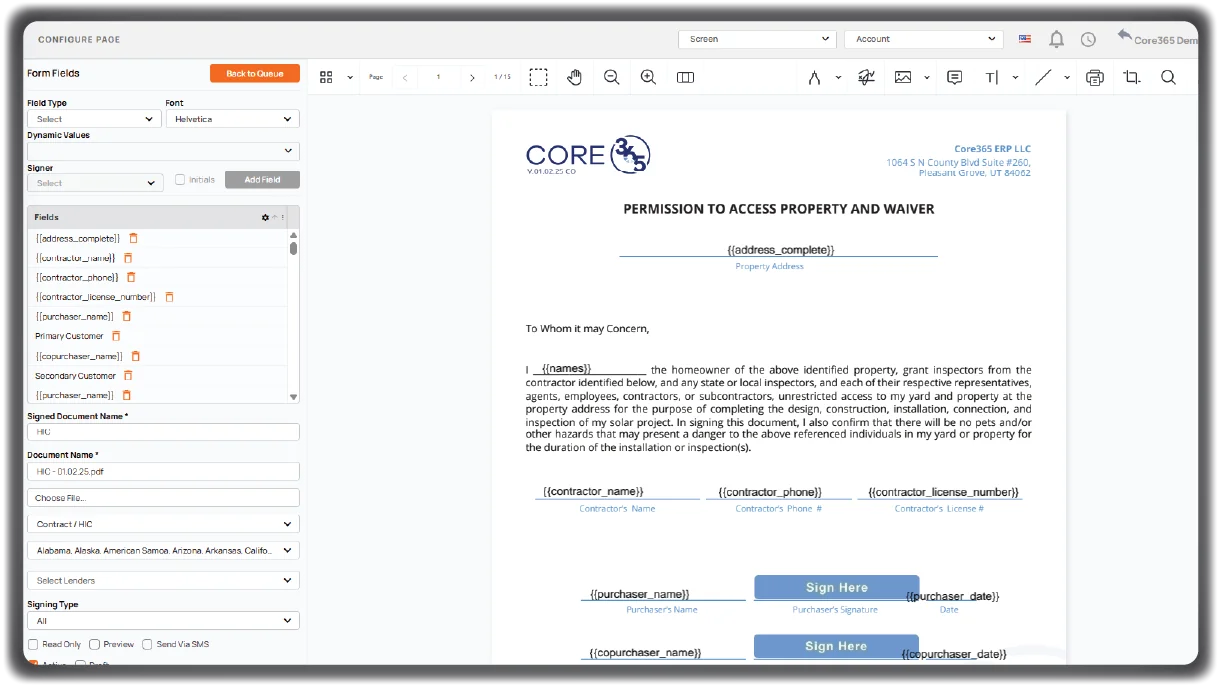Delete the Primary Customer field
This screenshot has width=1222, height=686.
pyautogui.click(x=116, y=336)
